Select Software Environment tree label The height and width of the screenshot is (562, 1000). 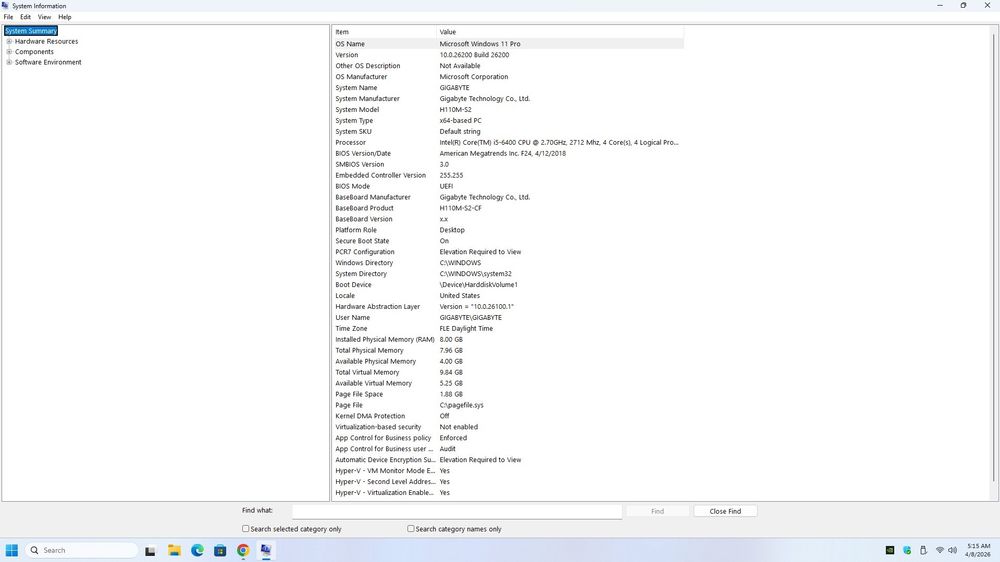point(48,63)
